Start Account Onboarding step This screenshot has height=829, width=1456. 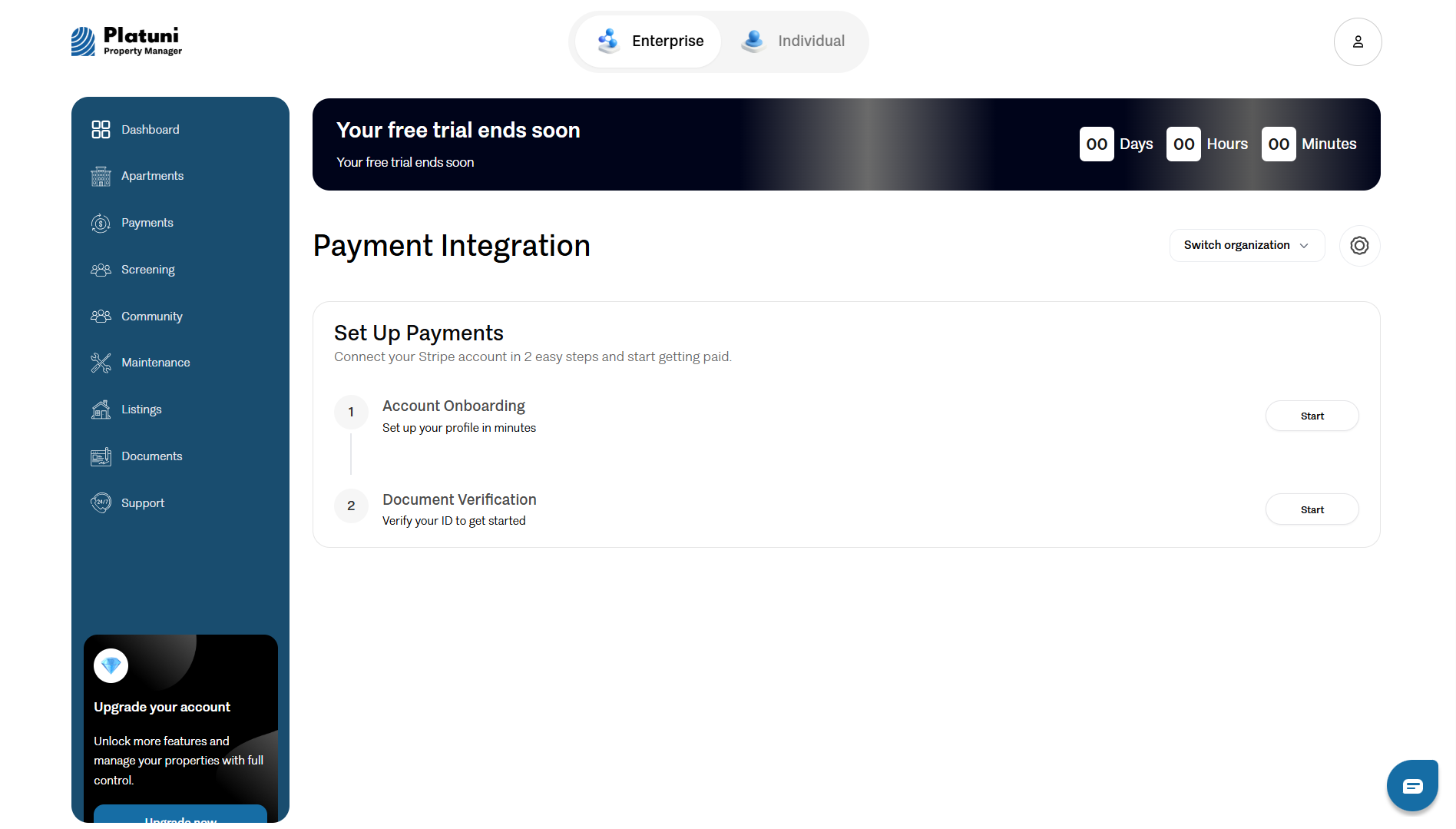[x=1312, y=416]
